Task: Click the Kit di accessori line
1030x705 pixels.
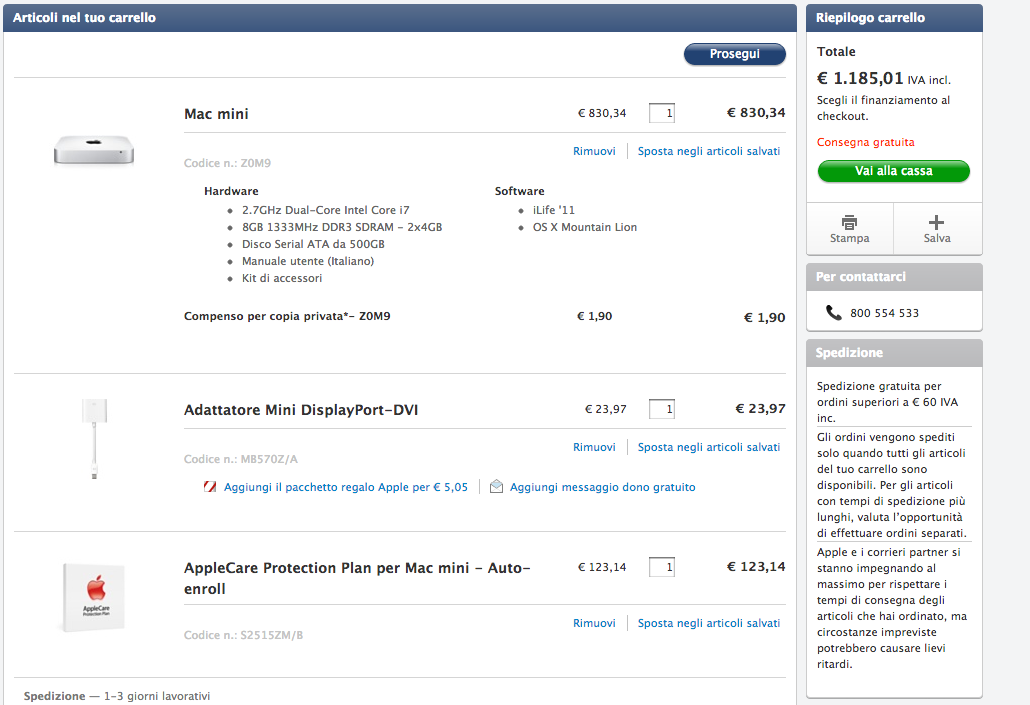Action: pos(282,278)
